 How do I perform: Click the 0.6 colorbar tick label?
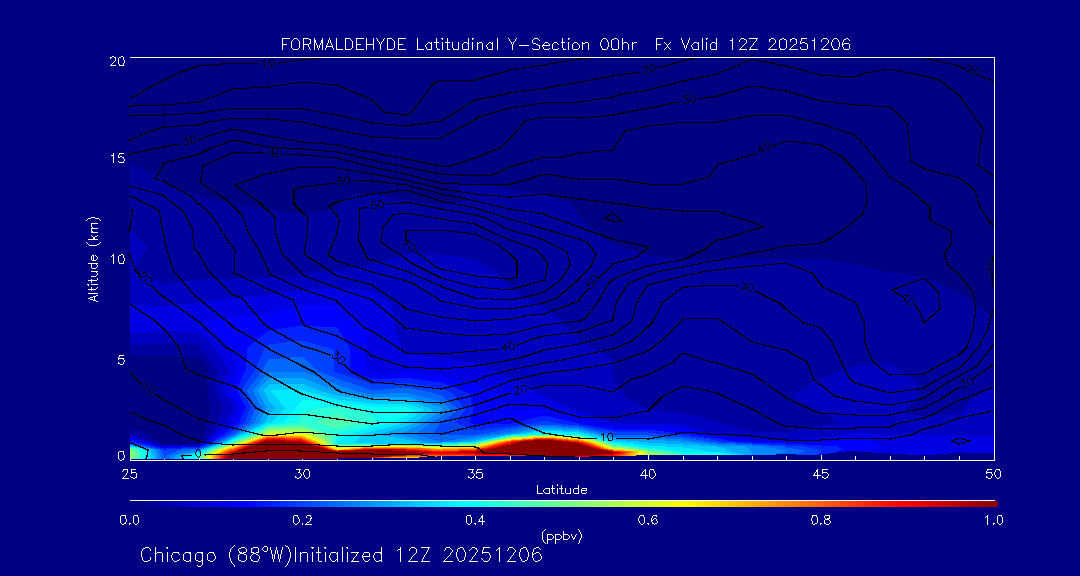pyautogui.click(x=648, y=520)
